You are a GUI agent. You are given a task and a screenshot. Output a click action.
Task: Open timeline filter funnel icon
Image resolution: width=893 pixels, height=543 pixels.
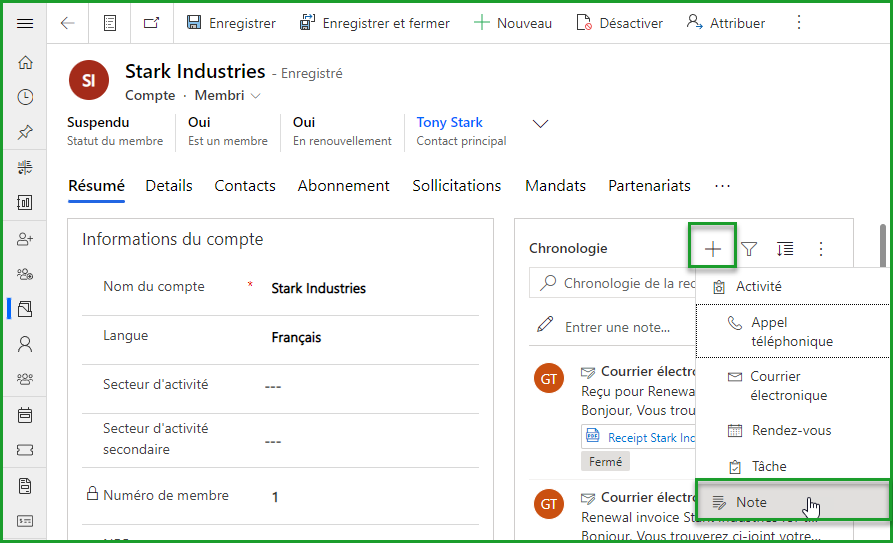pos(749,249)
